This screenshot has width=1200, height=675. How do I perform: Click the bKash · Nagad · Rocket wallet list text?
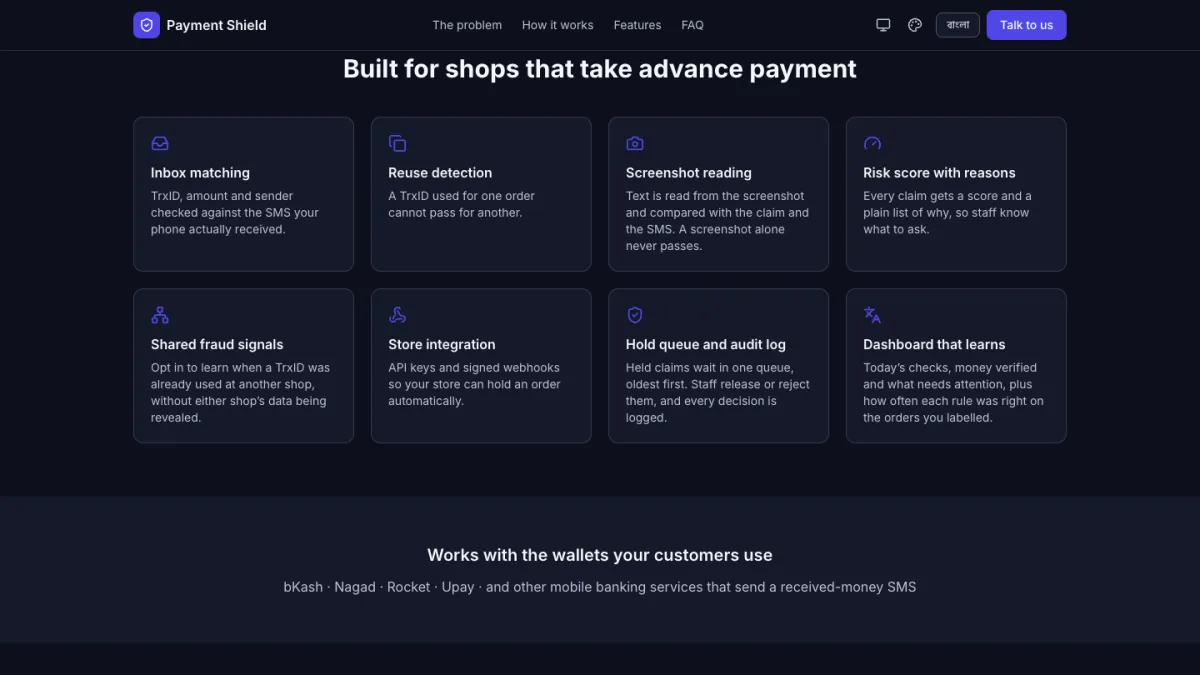tap(600, 587)
